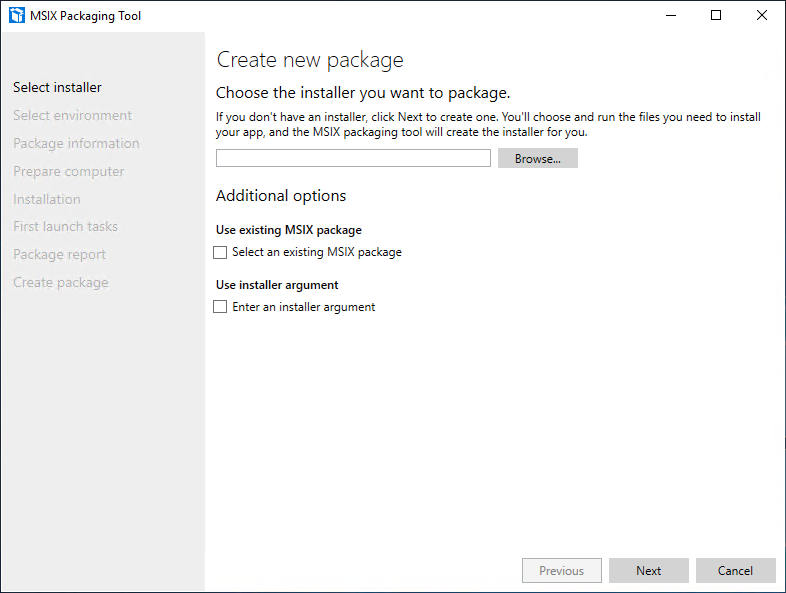This screenshot has width=786, height=593.
Task: Click the Additional options heading
Action: pos(281,195)
